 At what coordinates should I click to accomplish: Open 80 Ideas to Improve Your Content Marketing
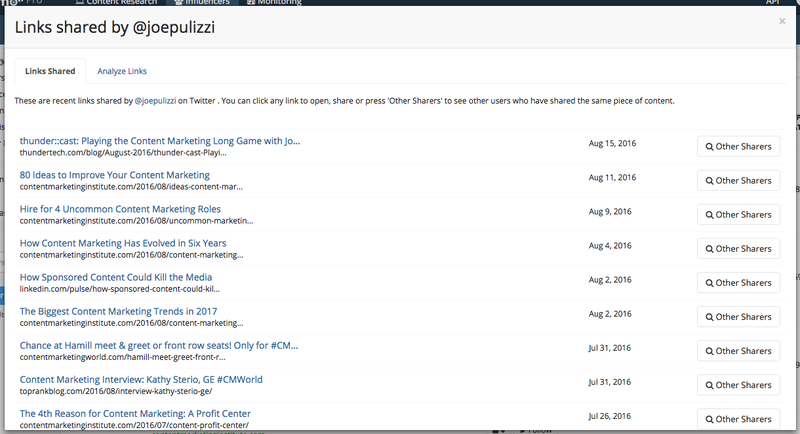click(x=115, y=175)
